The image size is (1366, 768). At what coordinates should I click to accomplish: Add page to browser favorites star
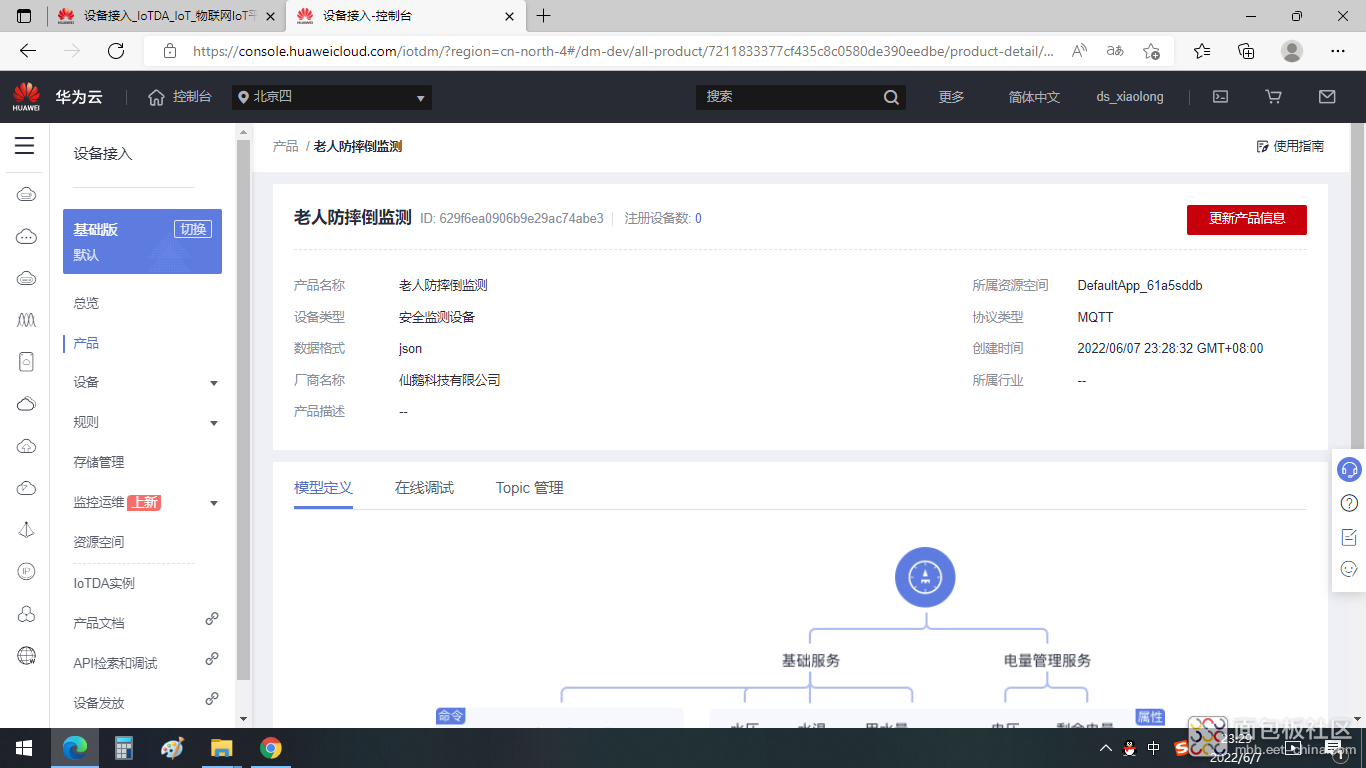pos(1151,51)
